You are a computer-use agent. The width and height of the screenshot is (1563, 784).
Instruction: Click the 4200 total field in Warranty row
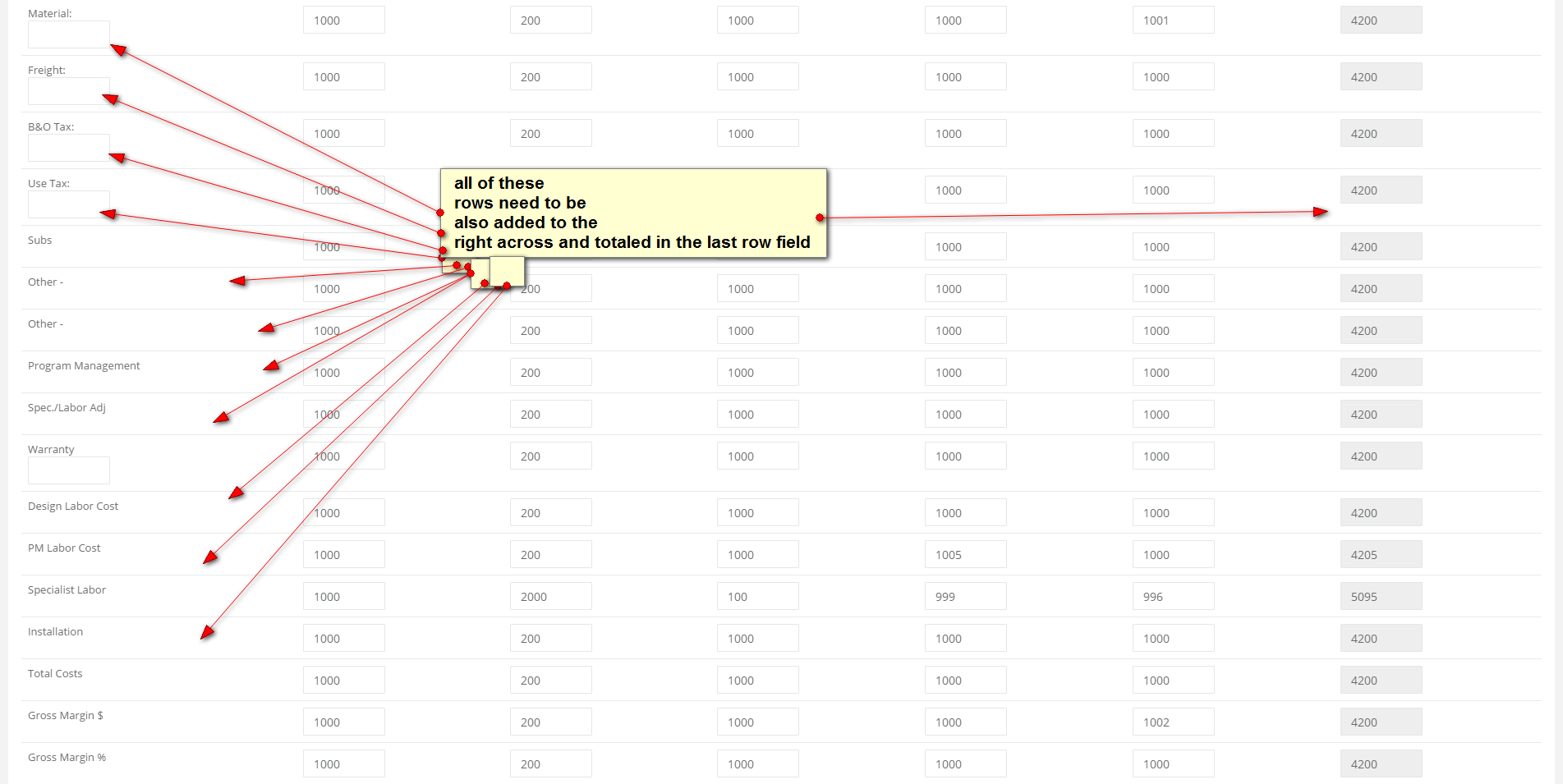click(1381, 456)
